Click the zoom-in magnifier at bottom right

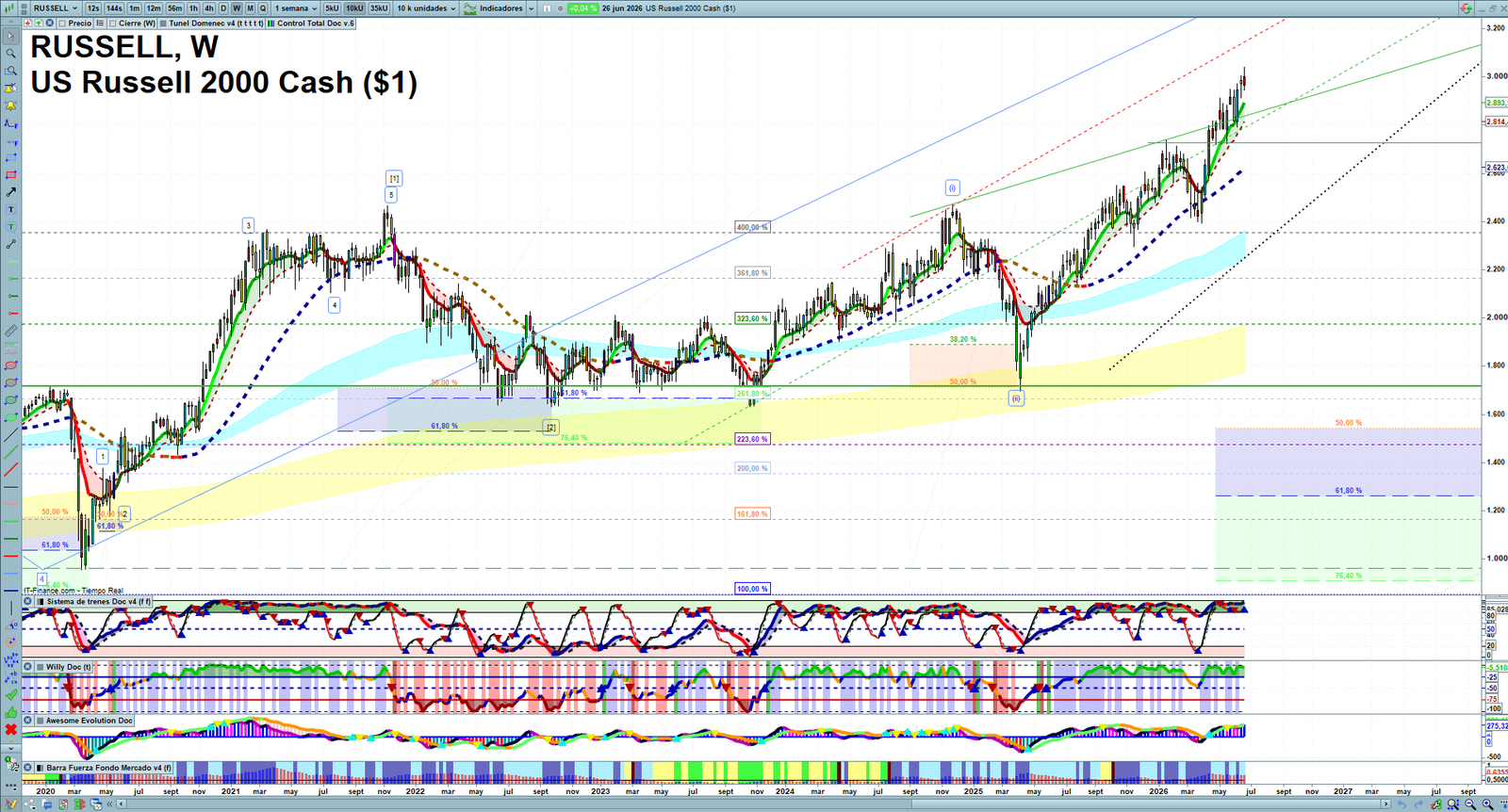point(1487,804)
